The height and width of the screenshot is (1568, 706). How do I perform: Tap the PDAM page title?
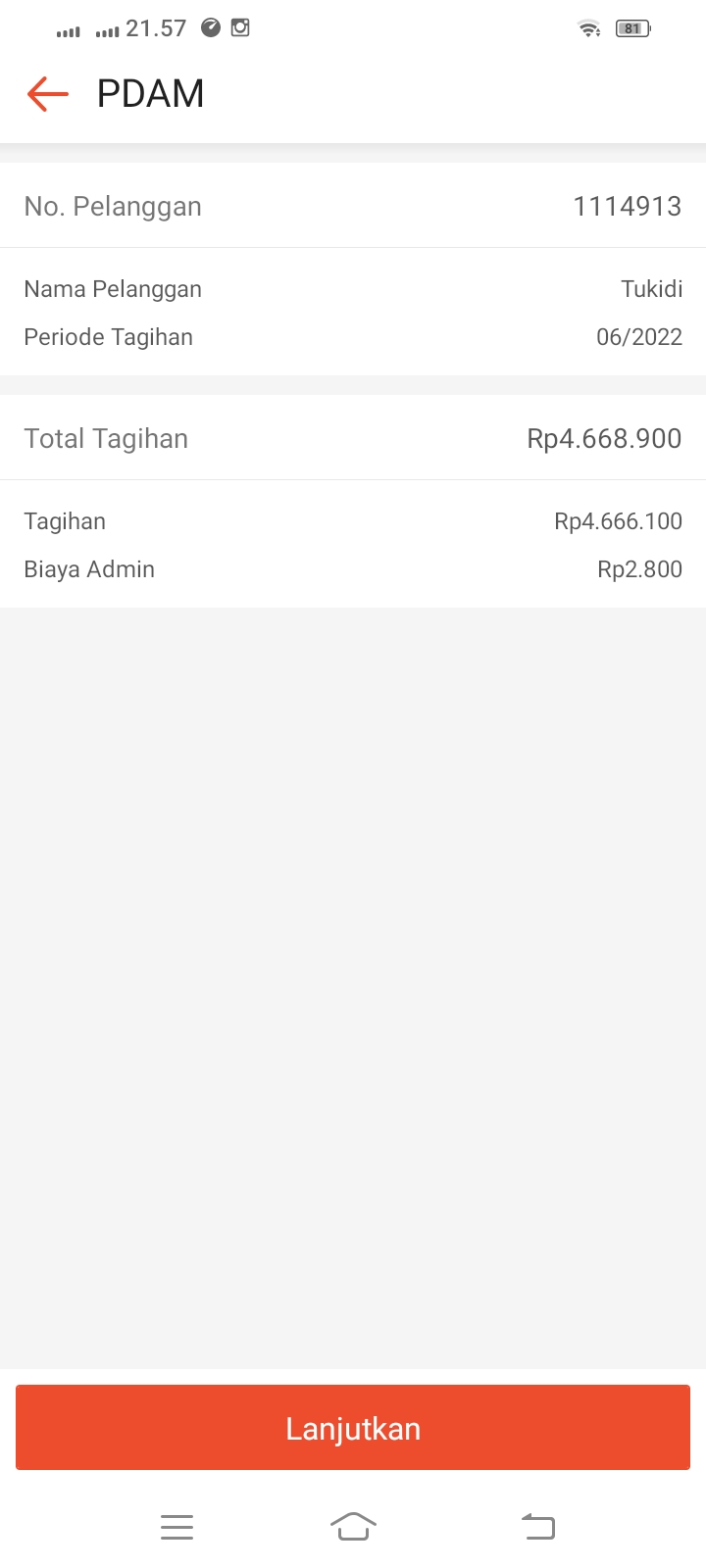coord(150,94)
